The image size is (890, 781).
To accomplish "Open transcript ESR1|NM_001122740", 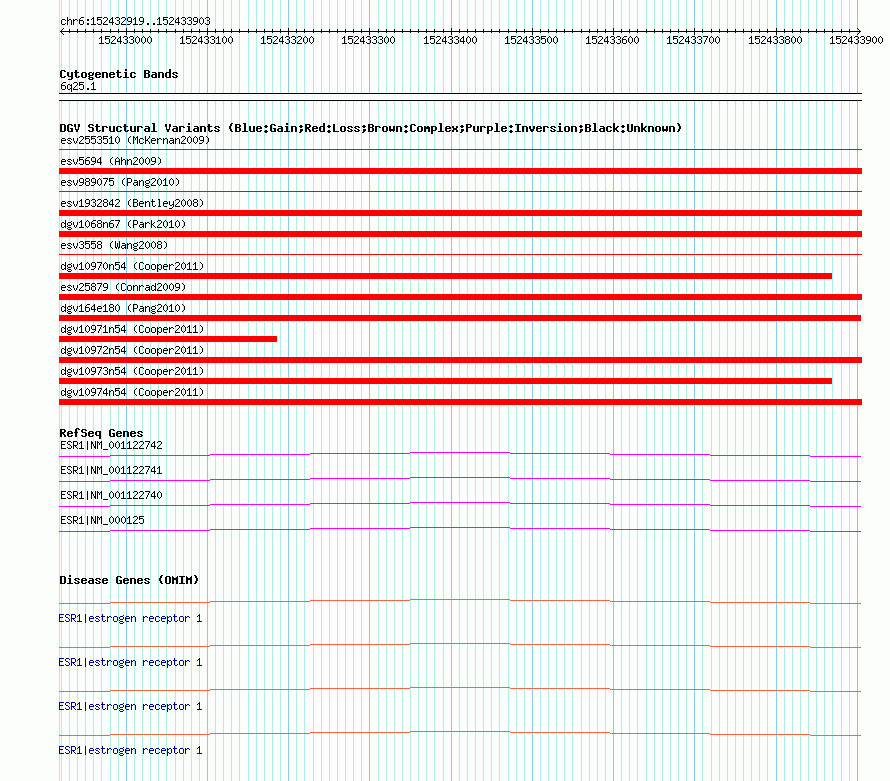I will [111, 496].
